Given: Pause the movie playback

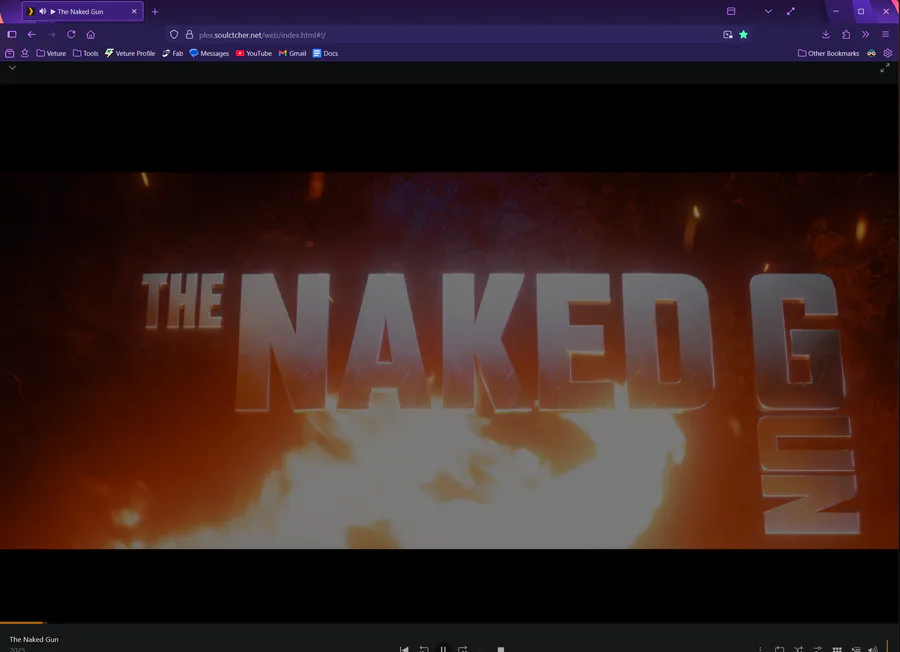Looking at the screenshot, I should [x=443, y=649].
